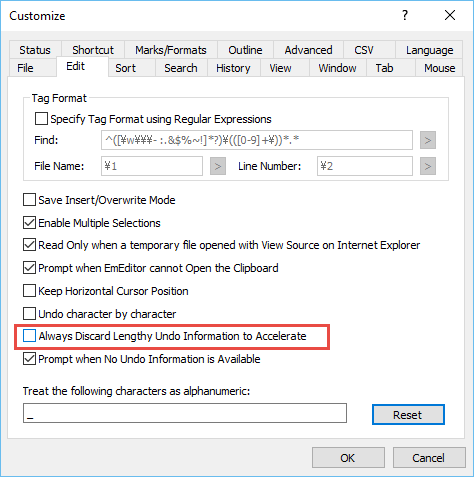Open the arrow menu beside File Name field

pyautogui.click(x=218, y=166)
